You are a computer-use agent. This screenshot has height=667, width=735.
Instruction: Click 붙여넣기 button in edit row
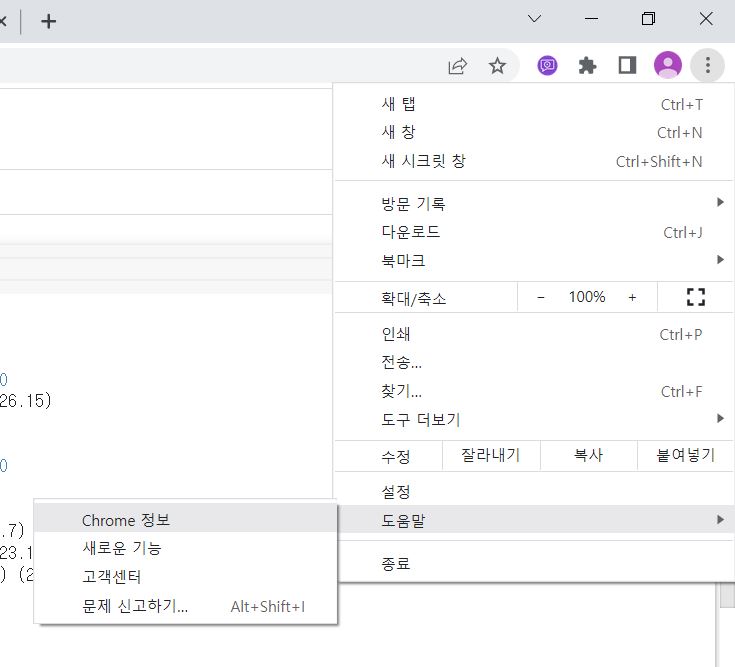(685, 455)
